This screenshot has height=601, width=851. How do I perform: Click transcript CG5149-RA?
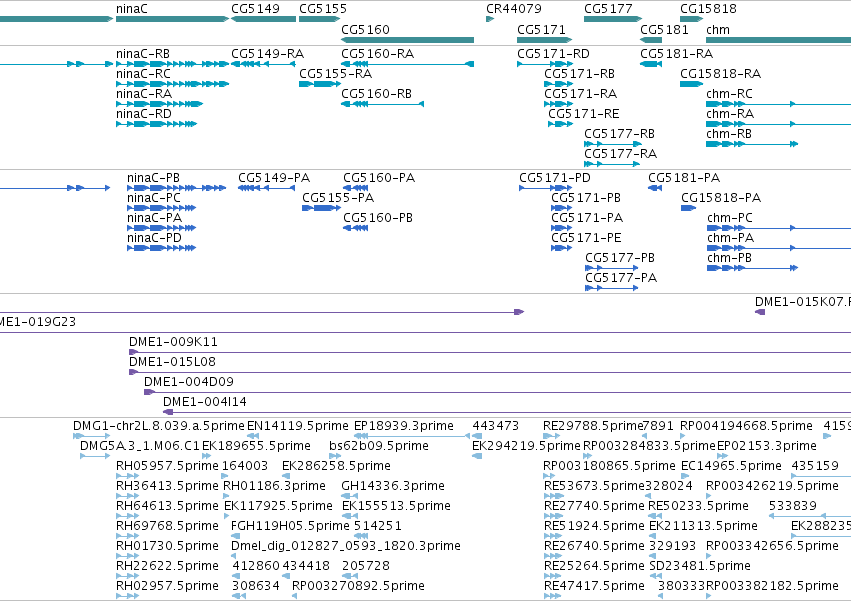click(x=268, y=54)
